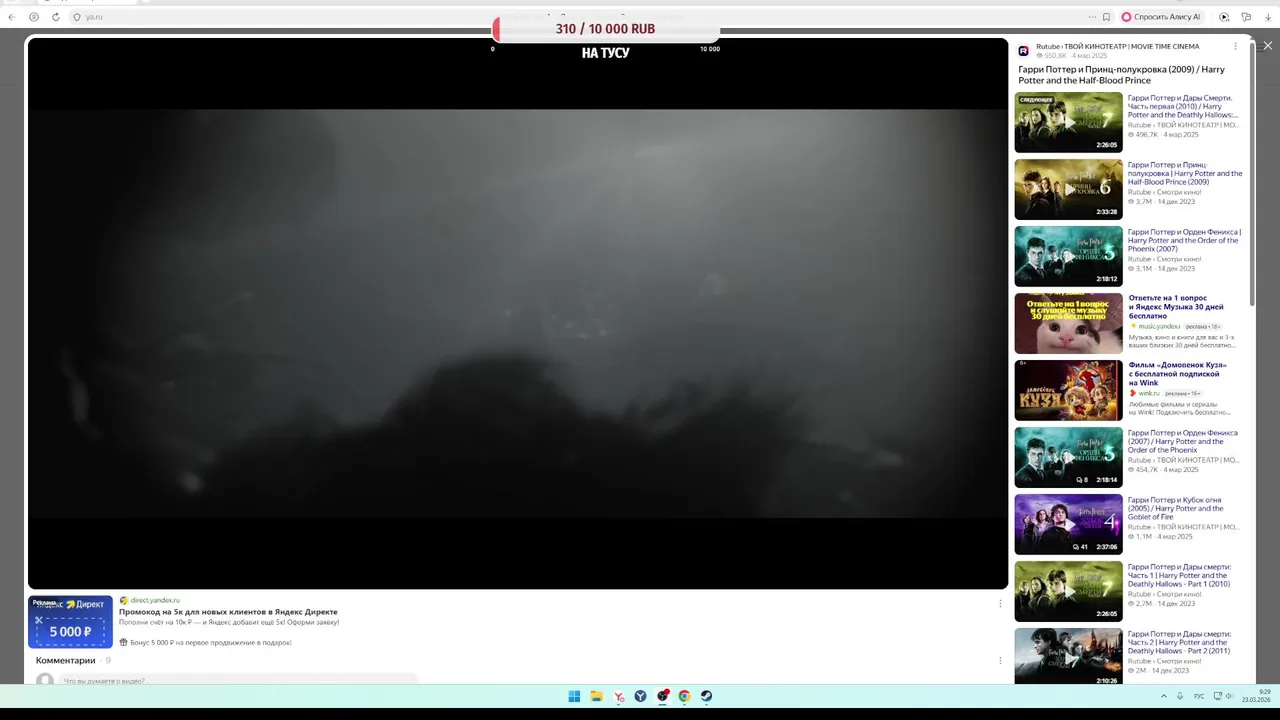Screen dimensions: 1280x720
Task: Click the cat Яндекс Музыка ad thumbnail
Action: (1068, 323)
